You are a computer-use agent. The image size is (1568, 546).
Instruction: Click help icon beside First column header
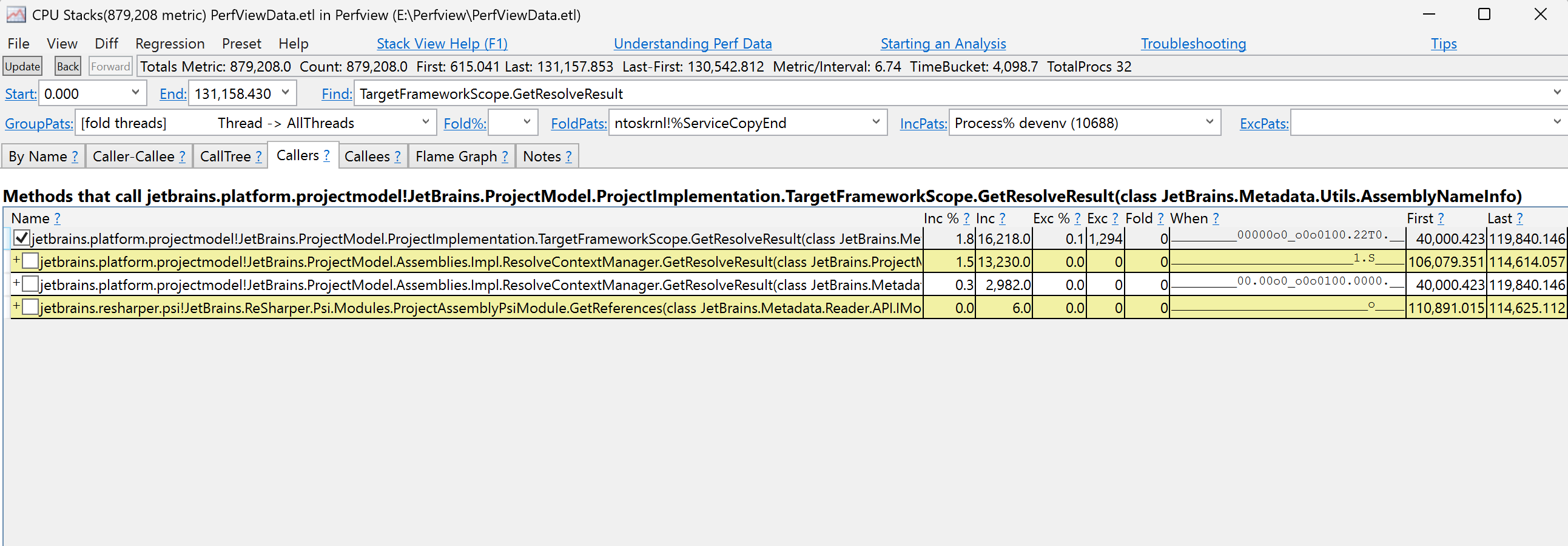click(1441, 218)
